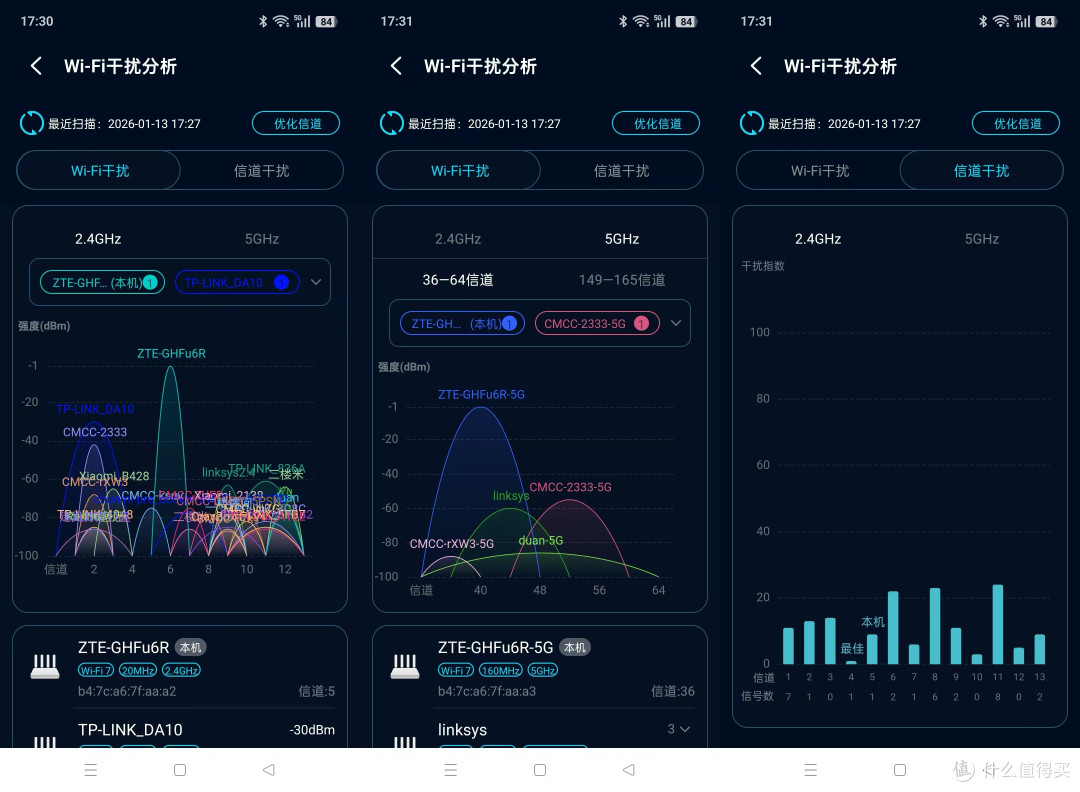The width and height of the screenshot is (1080, 792).
Task: Tap CMCC-2333-5G label on 5GHz chart
Action: pos(570,487)
